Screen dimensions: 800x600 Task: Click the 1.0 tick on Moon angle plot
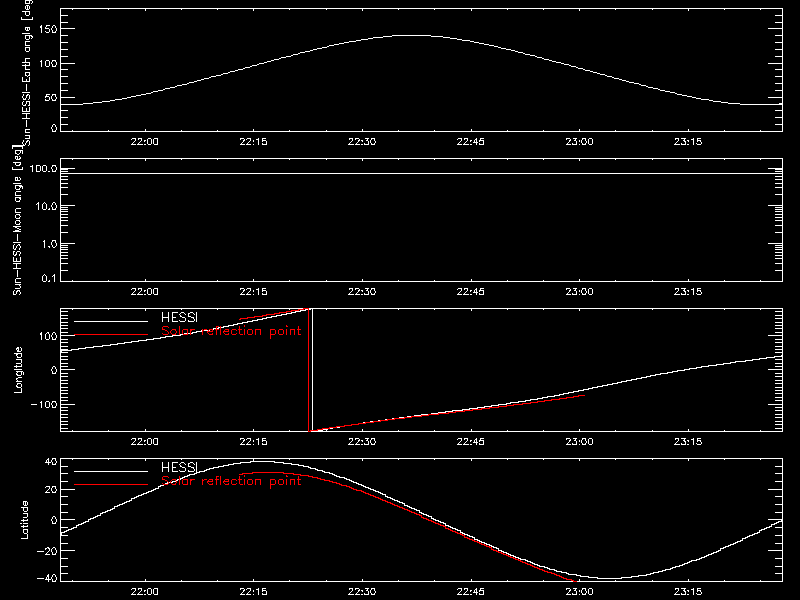point(49,244)
